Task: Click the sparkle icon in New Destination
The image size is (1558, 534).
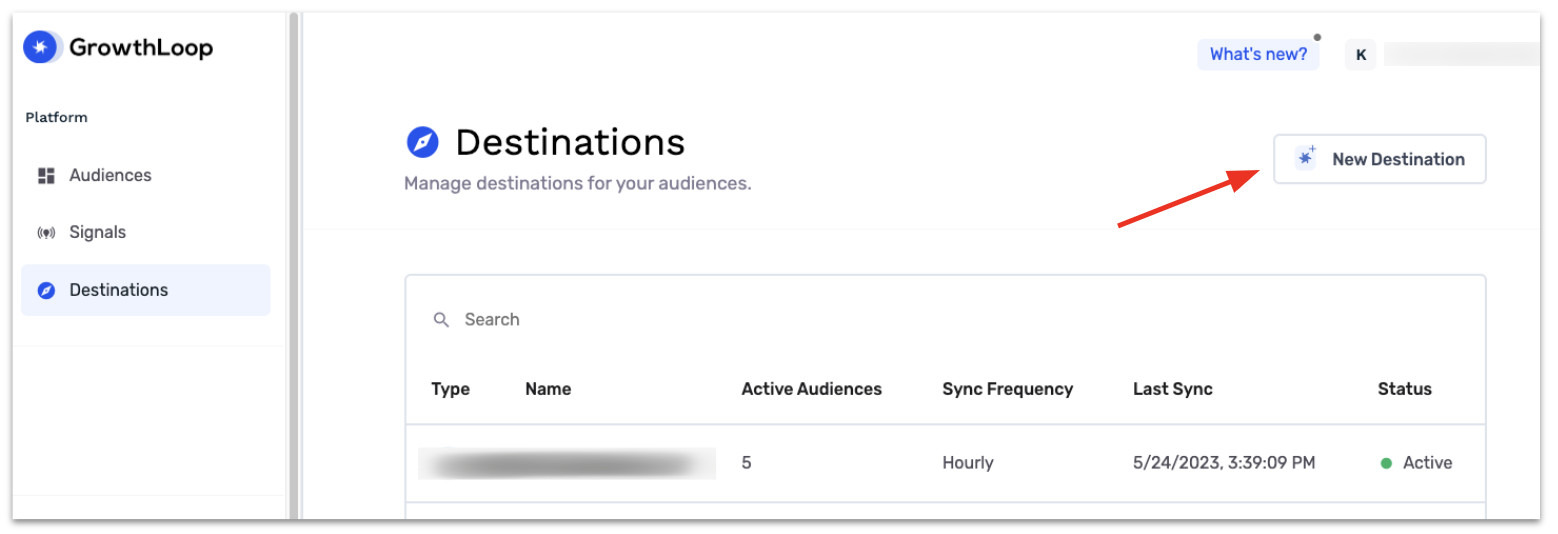Action: pos(1306,158)
